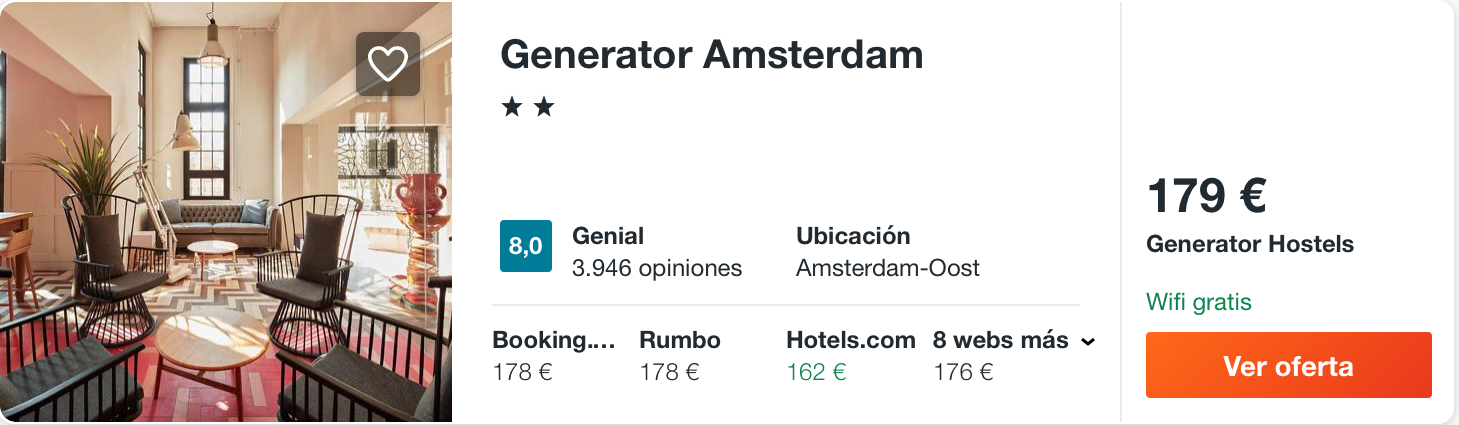The width and height of the screenshot is (1459, 425).
Task: Click the 178 € price under Booking.com
Action: 522,372
